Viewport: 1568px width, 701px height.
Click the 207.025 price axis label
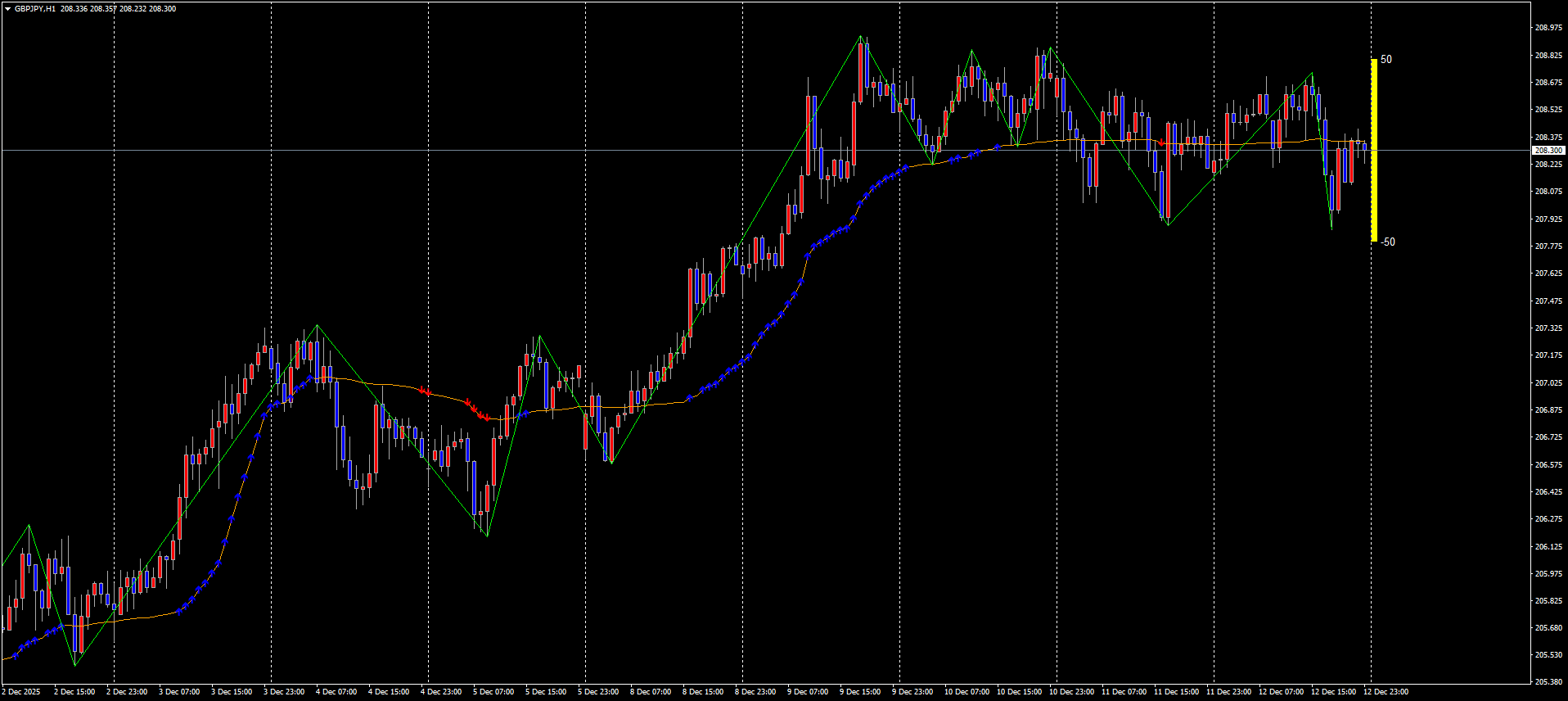coord(1548,382)
